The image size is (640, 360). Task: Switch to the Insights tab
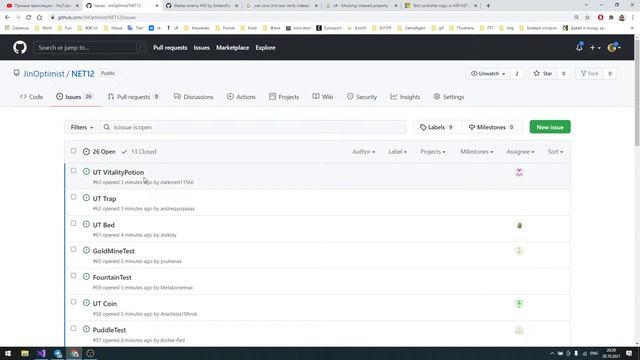(x=405, y=97)
